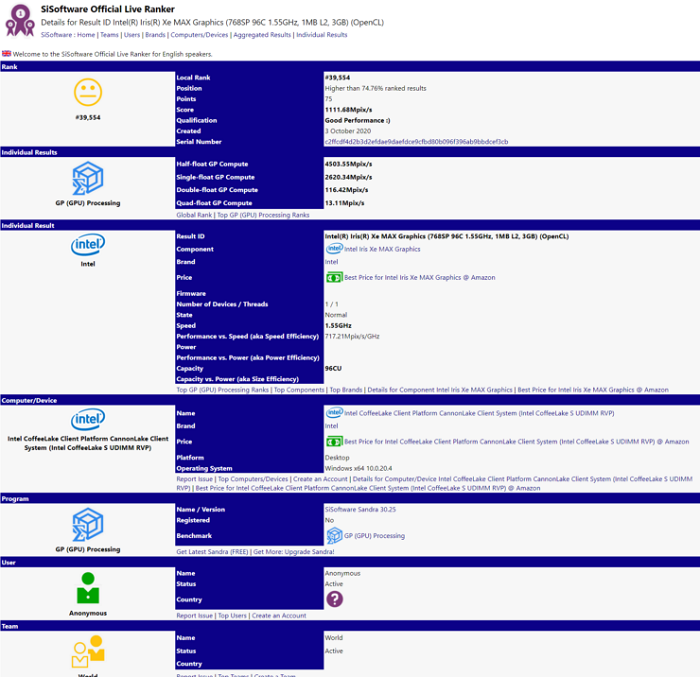
Task: Click the Half-float value 4503.55Mpix/s
Action: tap(348, 164)
